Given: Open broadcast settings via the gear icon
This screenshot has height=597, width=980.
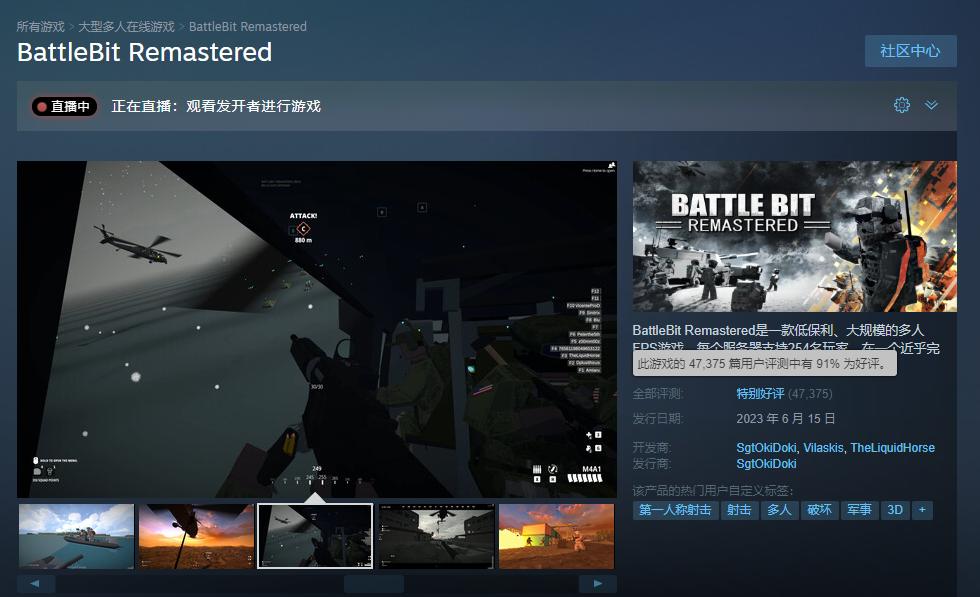Looking at the screenshot, I should pyautogui.click(x=901, y=104).
